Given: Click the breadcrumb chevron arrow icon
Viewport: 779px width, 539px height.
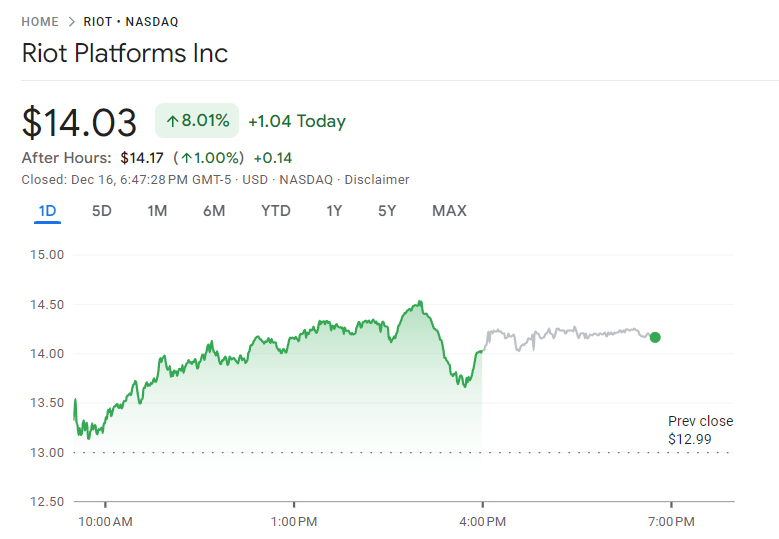Looking at the screenshot, I should tap(72, 22).
